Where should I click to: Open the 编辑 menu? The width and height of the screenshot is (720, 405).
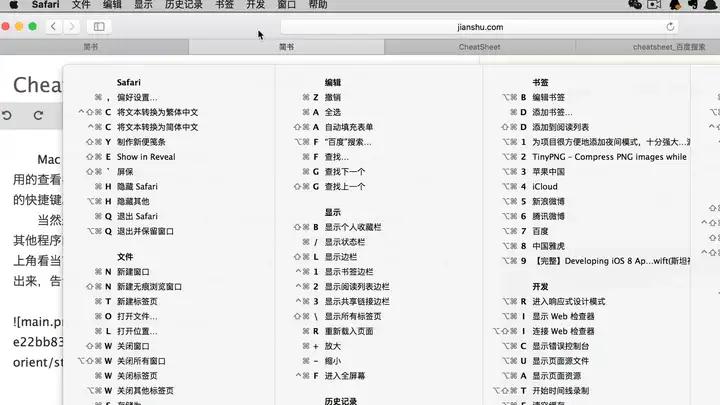[112, 5]
